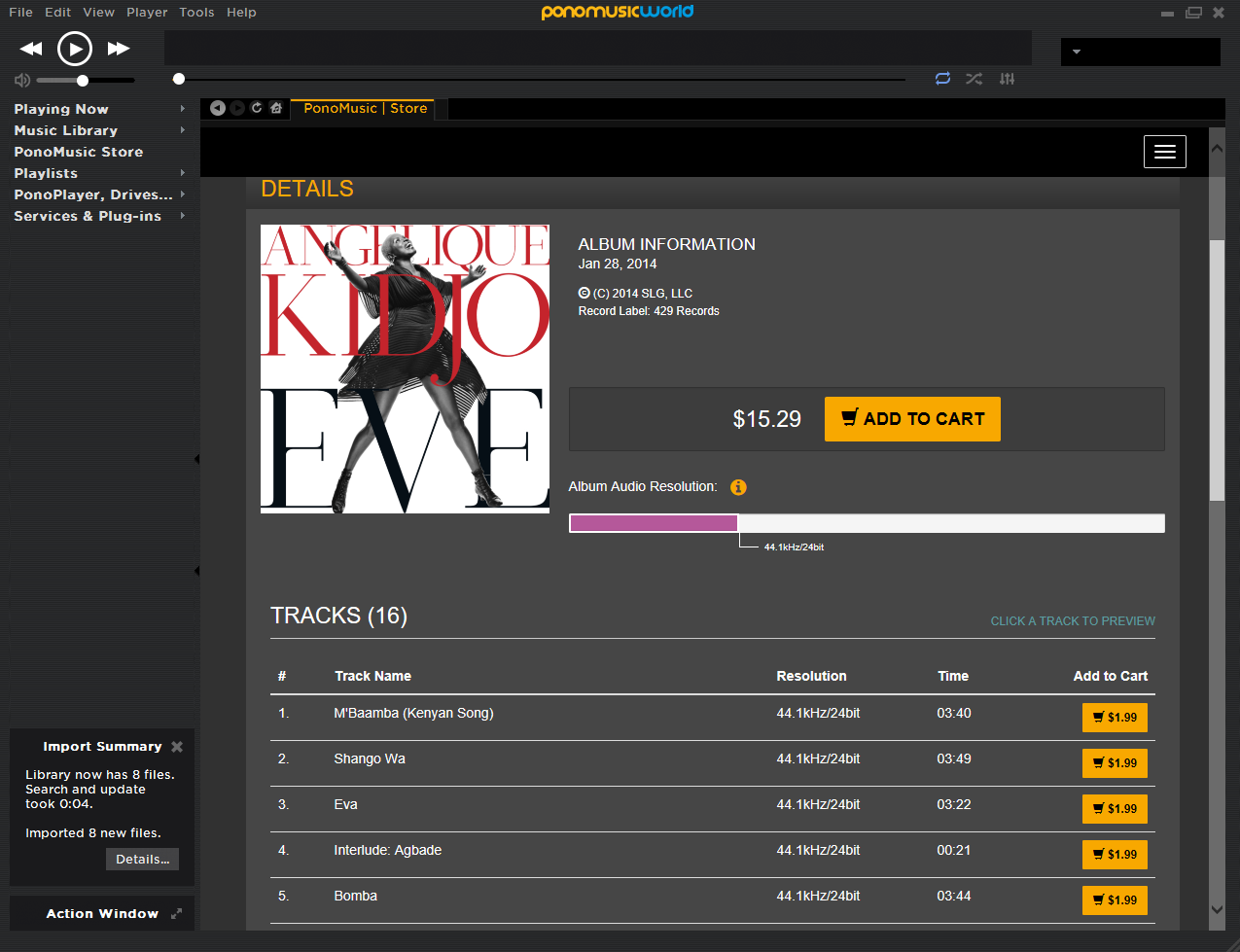The width and height of the screenshot is (1240, 952).
Task: Click Record Label 429 Records text
Action: pos(649,311)
